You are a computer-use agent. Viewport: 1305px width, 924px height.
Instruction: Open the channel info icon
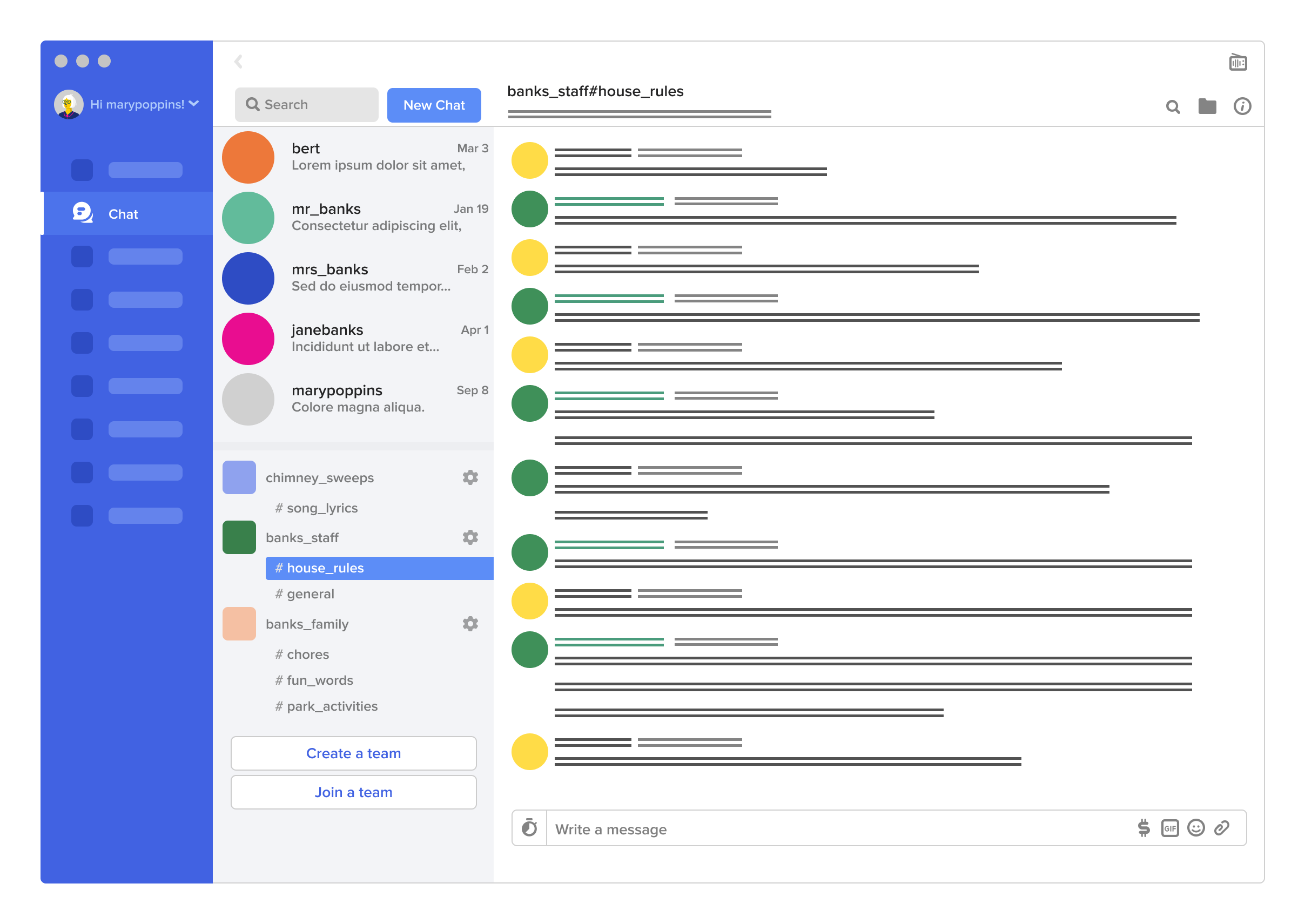1242,106
